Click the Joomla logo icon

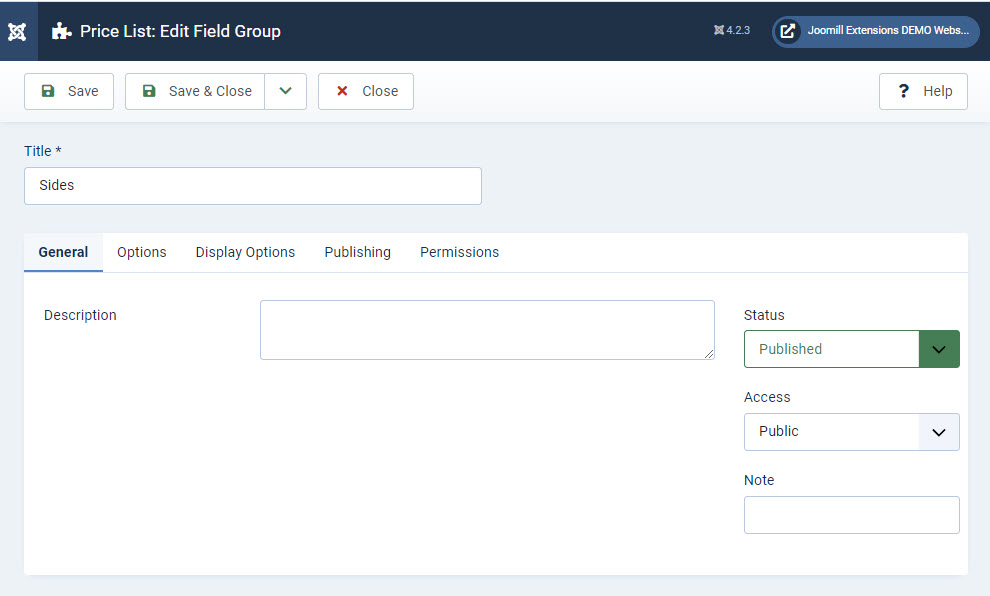[x=17, y=31]
